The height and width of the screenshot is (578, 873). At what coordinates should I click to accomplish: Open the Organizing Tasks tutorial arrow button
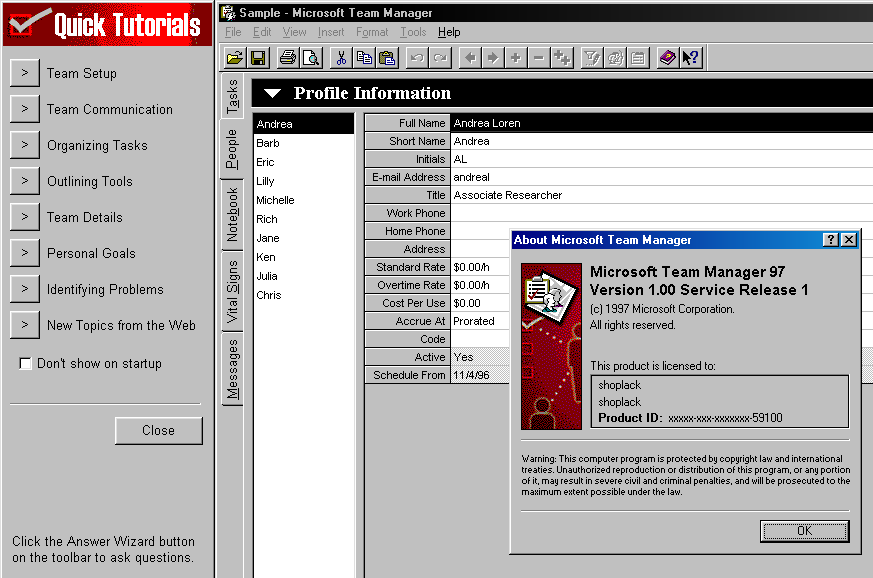24,145
